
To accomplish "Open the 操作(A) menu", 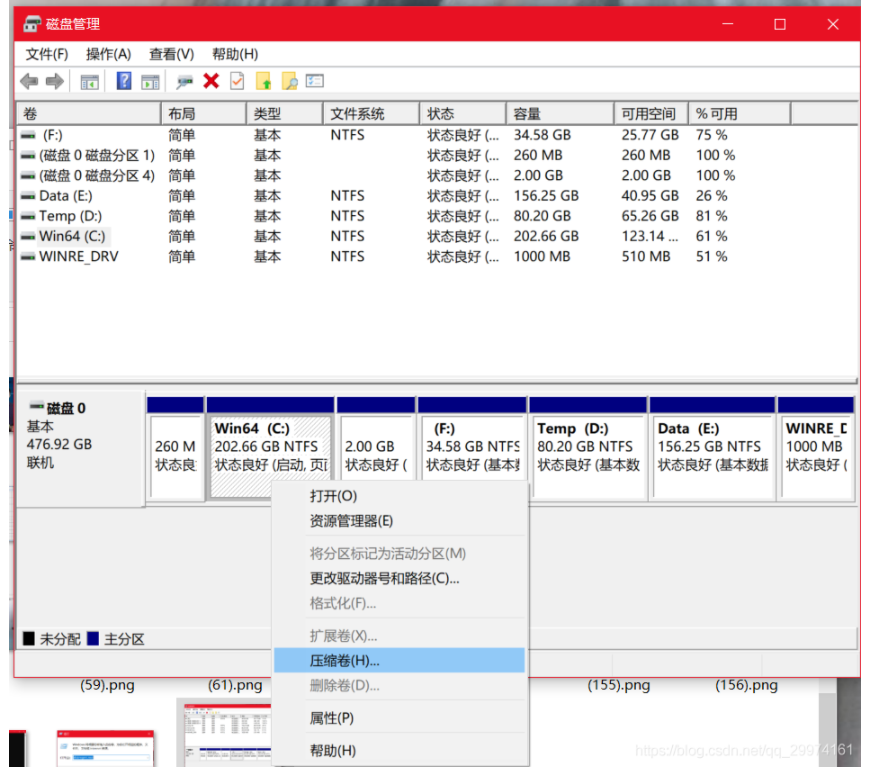I will coord(109,54).
